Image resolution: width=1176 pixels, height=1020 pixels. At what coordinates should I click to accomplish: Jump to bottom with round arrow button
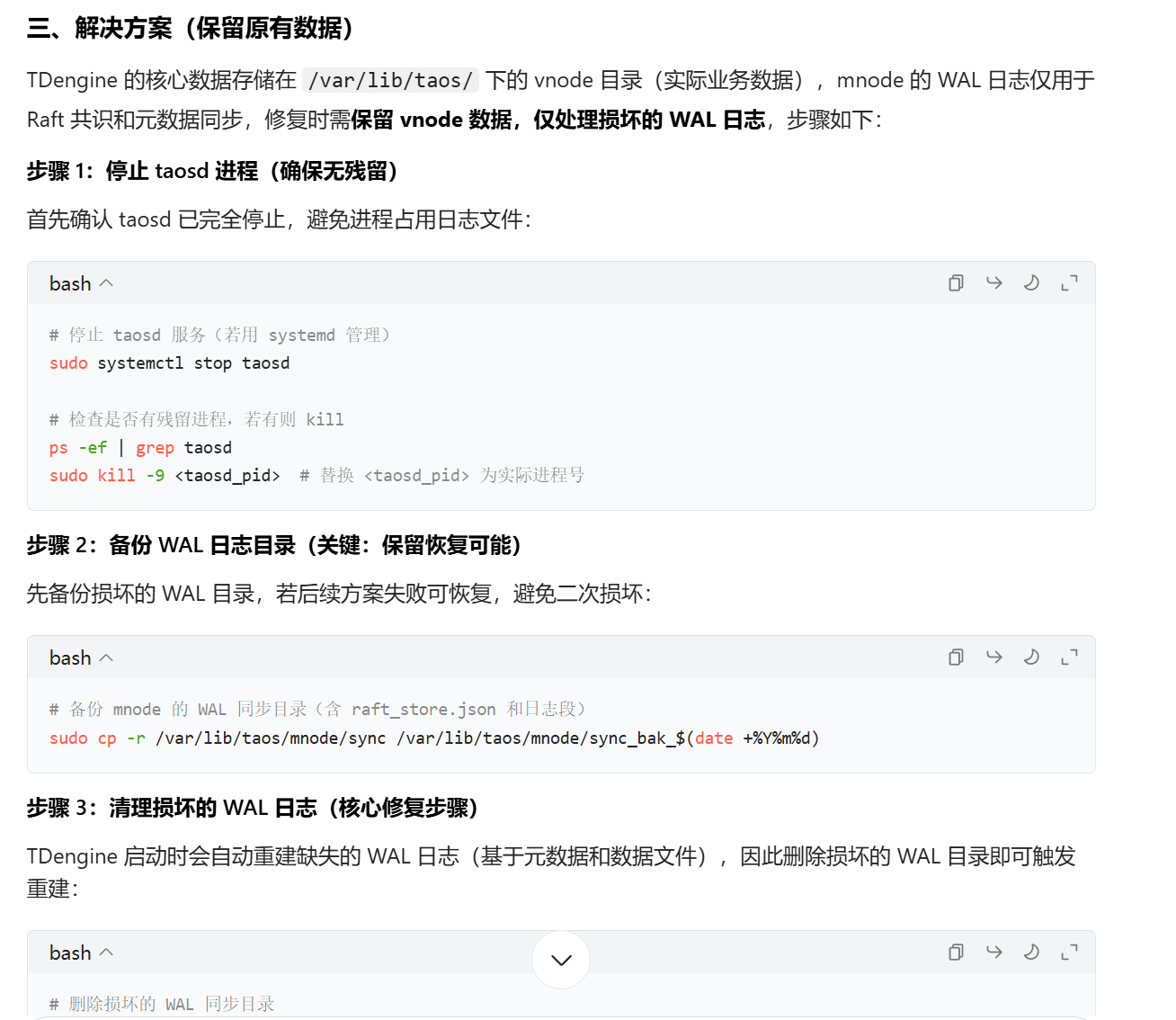click(x=561, y=960)
